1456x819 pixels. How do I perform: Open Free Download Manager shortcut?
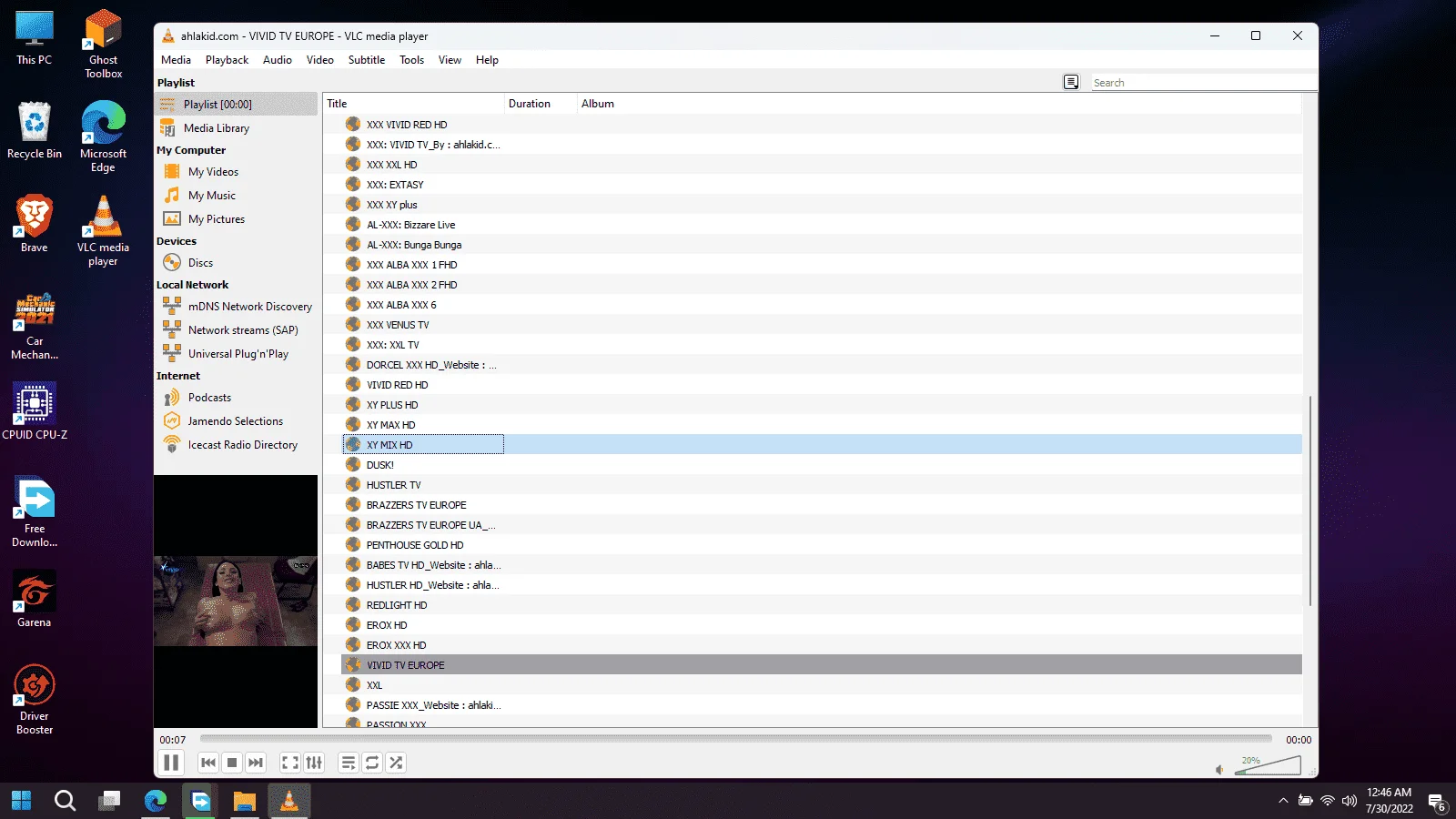[x=35, y=512]
